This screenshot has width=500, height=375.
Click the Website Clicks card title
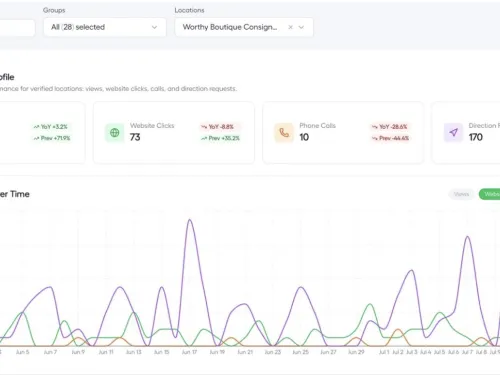152,125
